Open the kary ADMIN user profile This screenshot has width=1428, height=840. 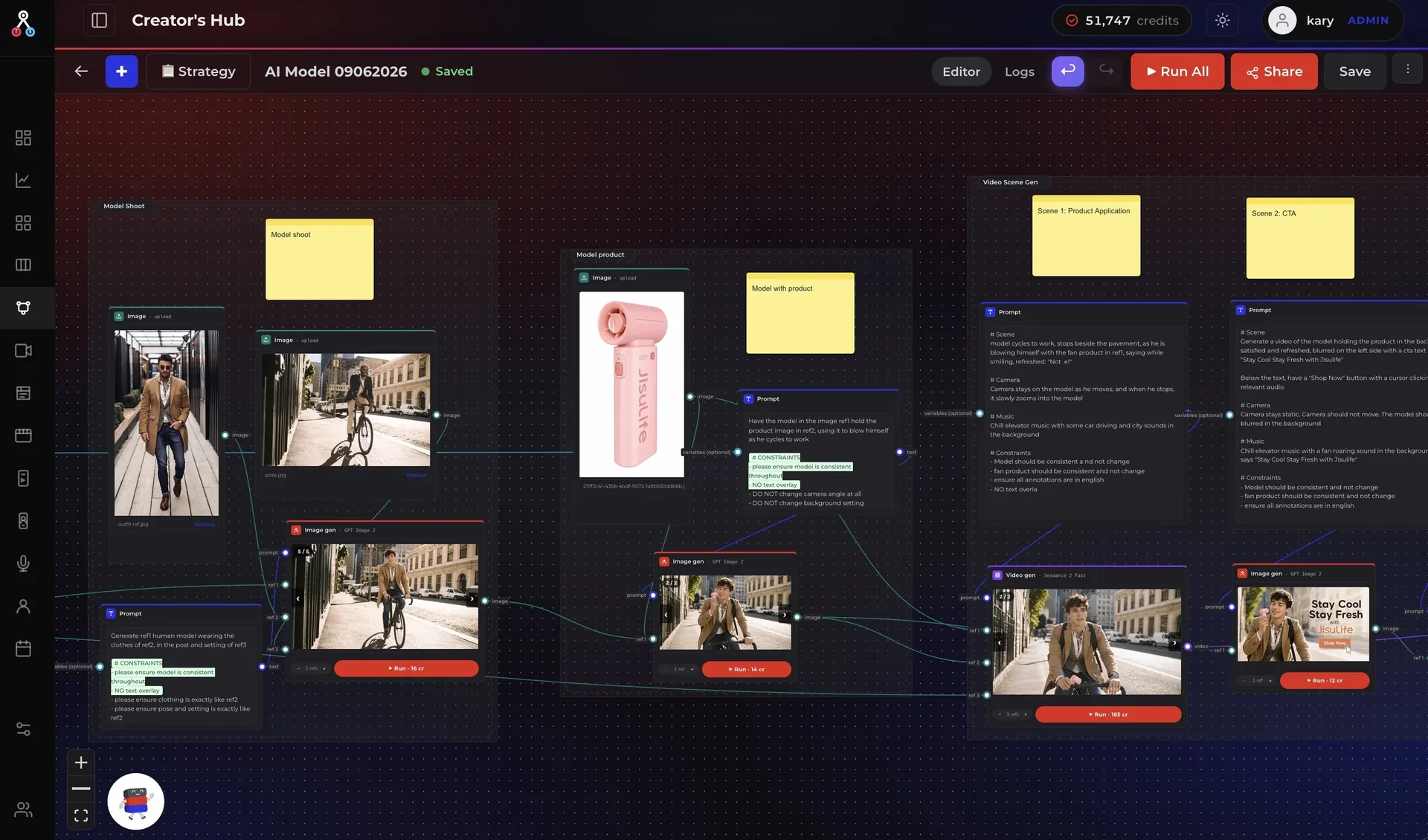point(1332,20)
